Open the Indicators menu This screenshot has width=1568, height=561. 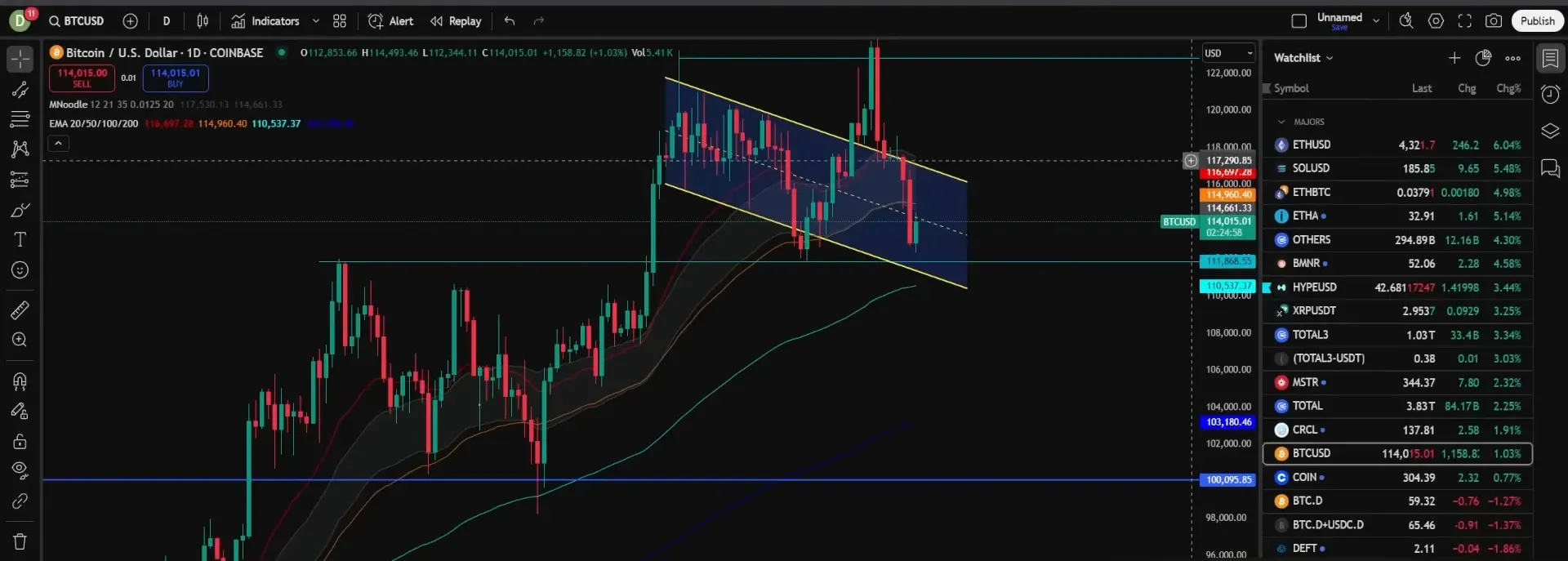[266, 21]
